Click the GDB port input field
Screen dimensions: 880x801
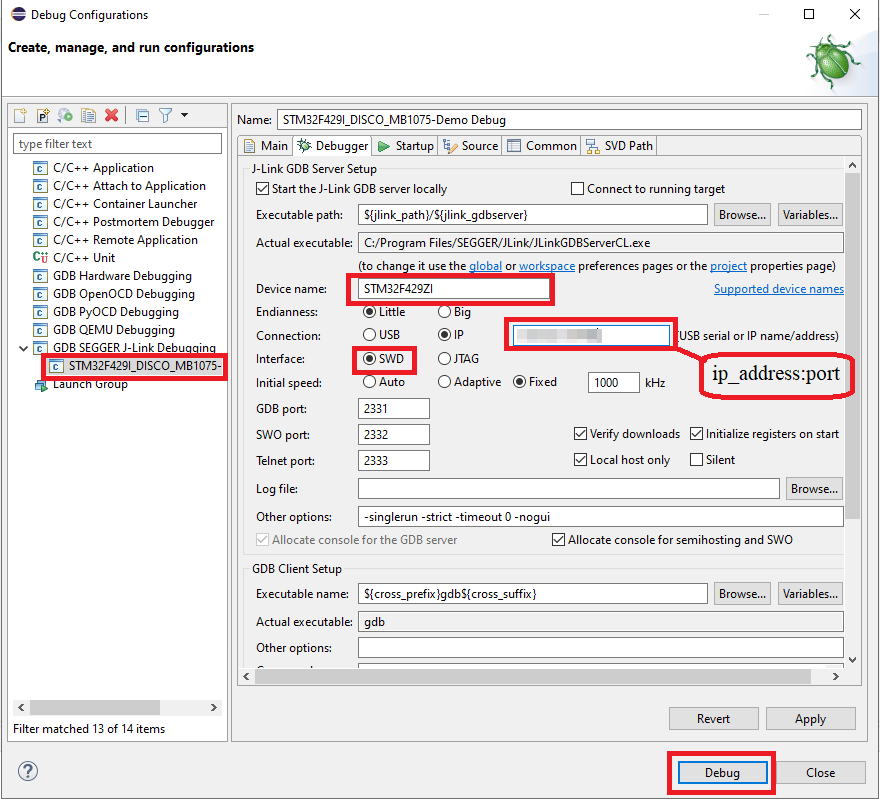[x=393, y=408]
